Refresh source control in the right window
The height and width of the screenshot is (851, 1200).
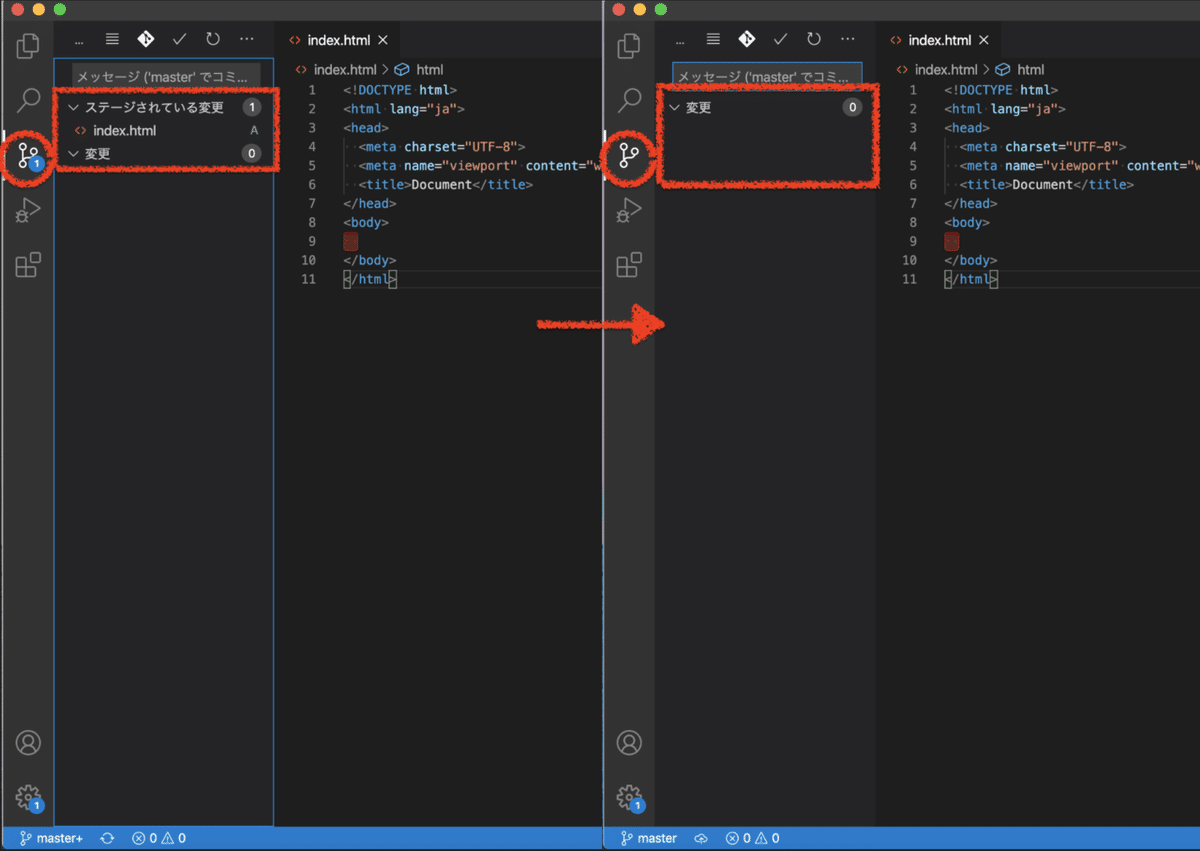pos(814,40)
